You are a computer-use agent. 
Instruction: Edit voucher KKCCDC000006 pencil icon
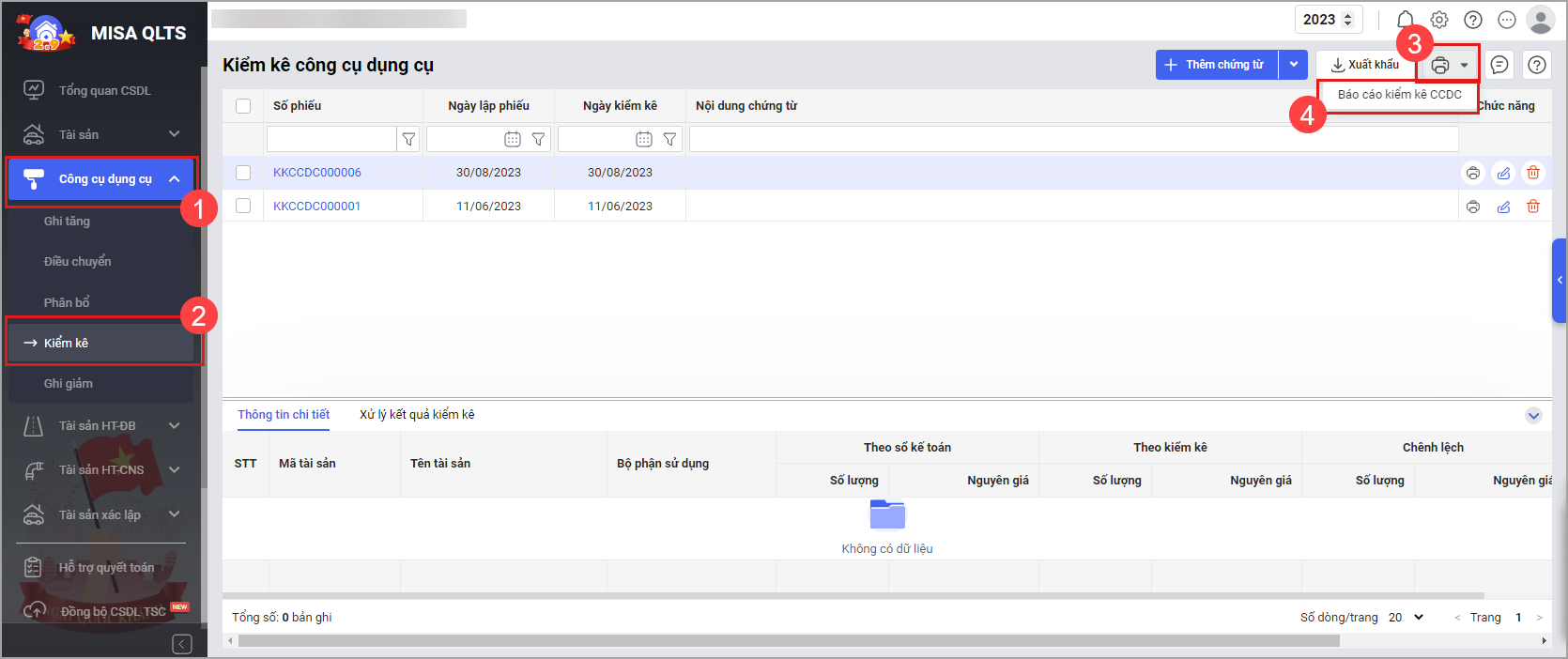(1503, 173)
